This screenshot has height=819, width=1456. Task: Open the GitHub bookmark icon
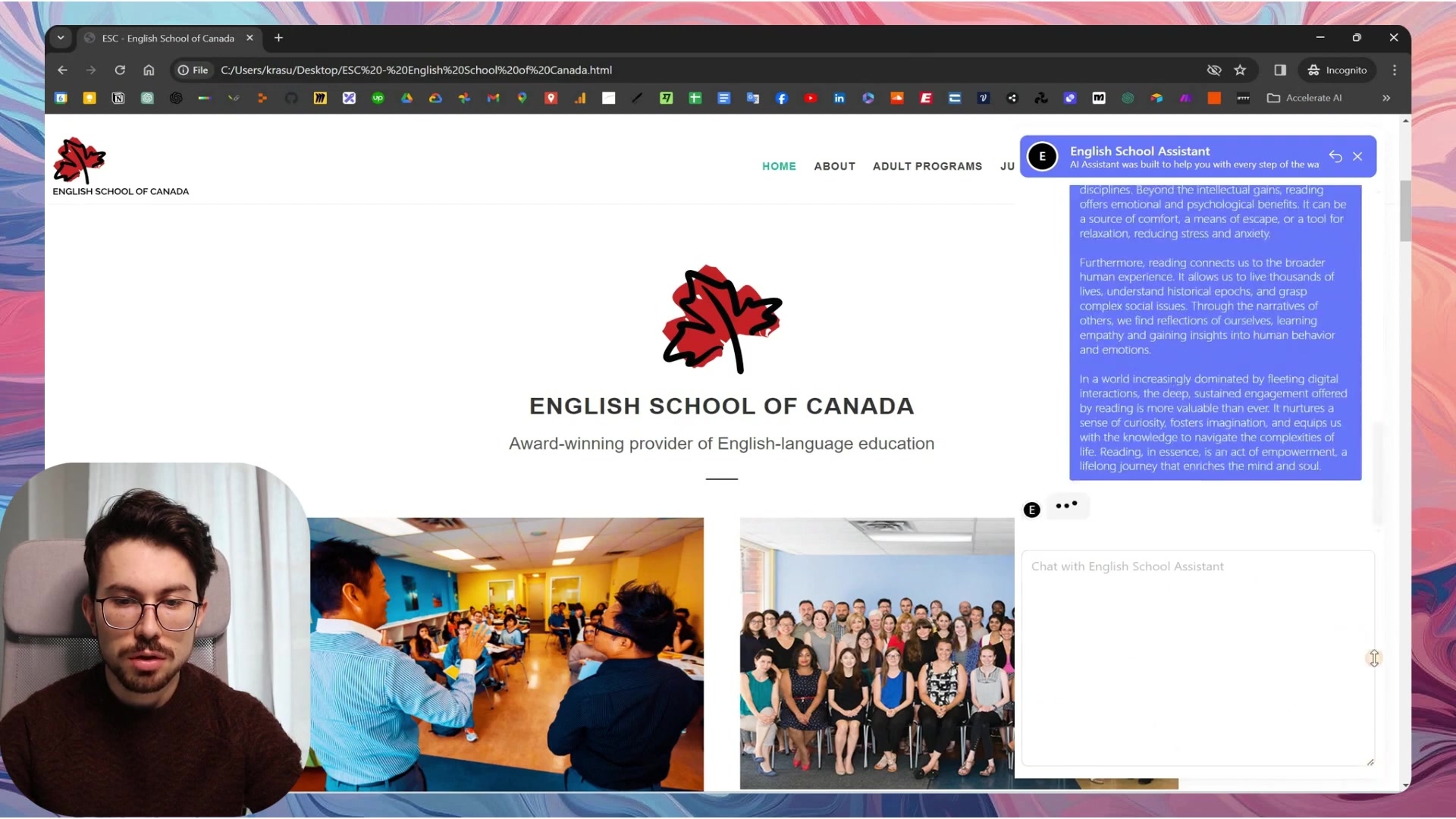click(x=291, y=98)
